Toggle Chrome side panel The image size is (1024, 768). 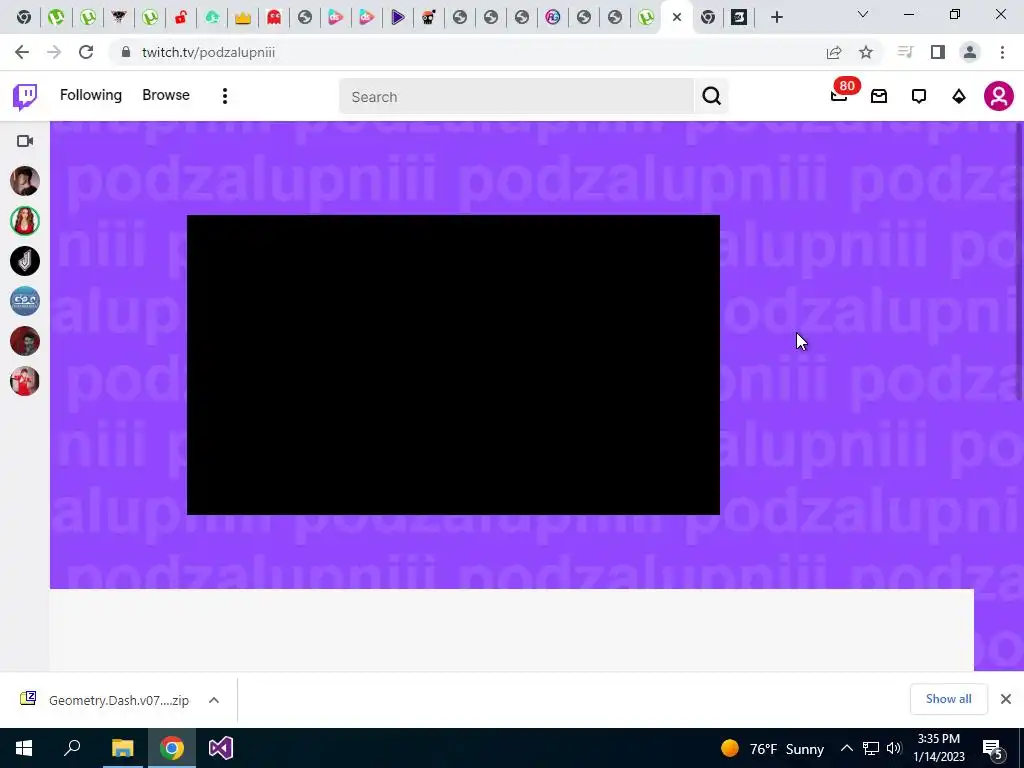pos(938,52)
